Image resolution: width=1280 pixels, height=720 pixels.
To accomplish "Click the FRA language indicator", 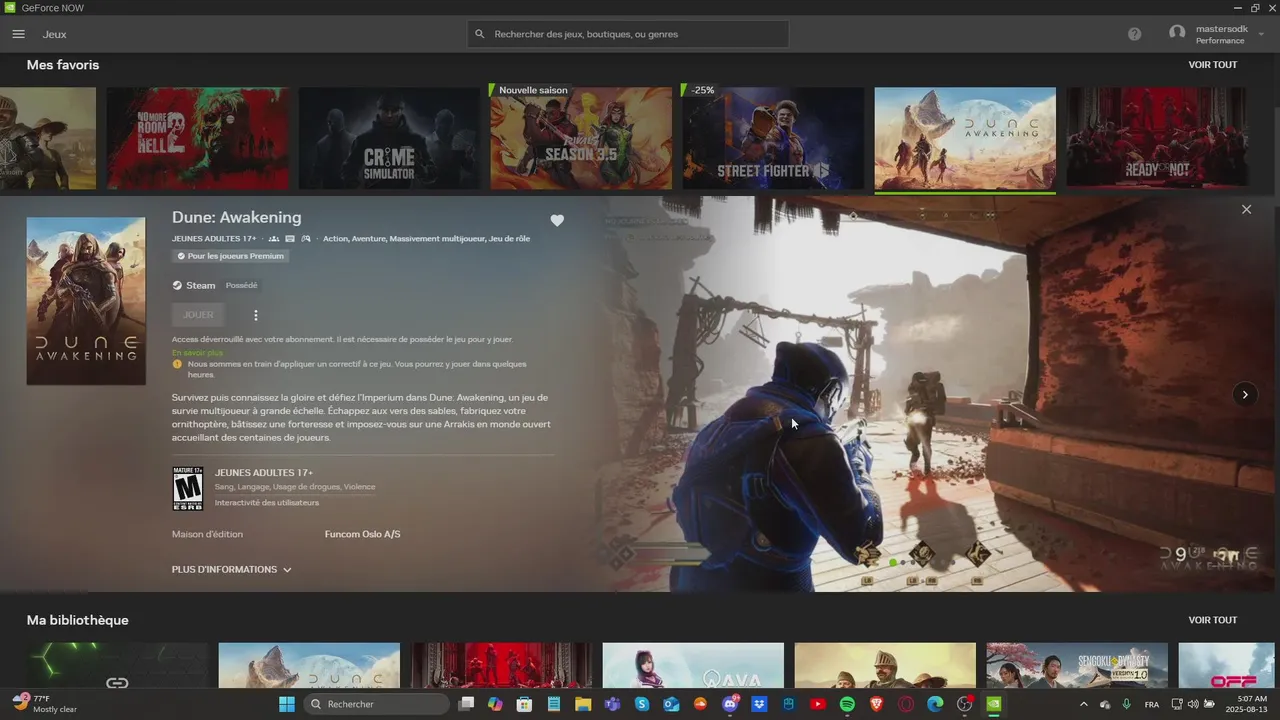I will click(x=1152, y=704).
